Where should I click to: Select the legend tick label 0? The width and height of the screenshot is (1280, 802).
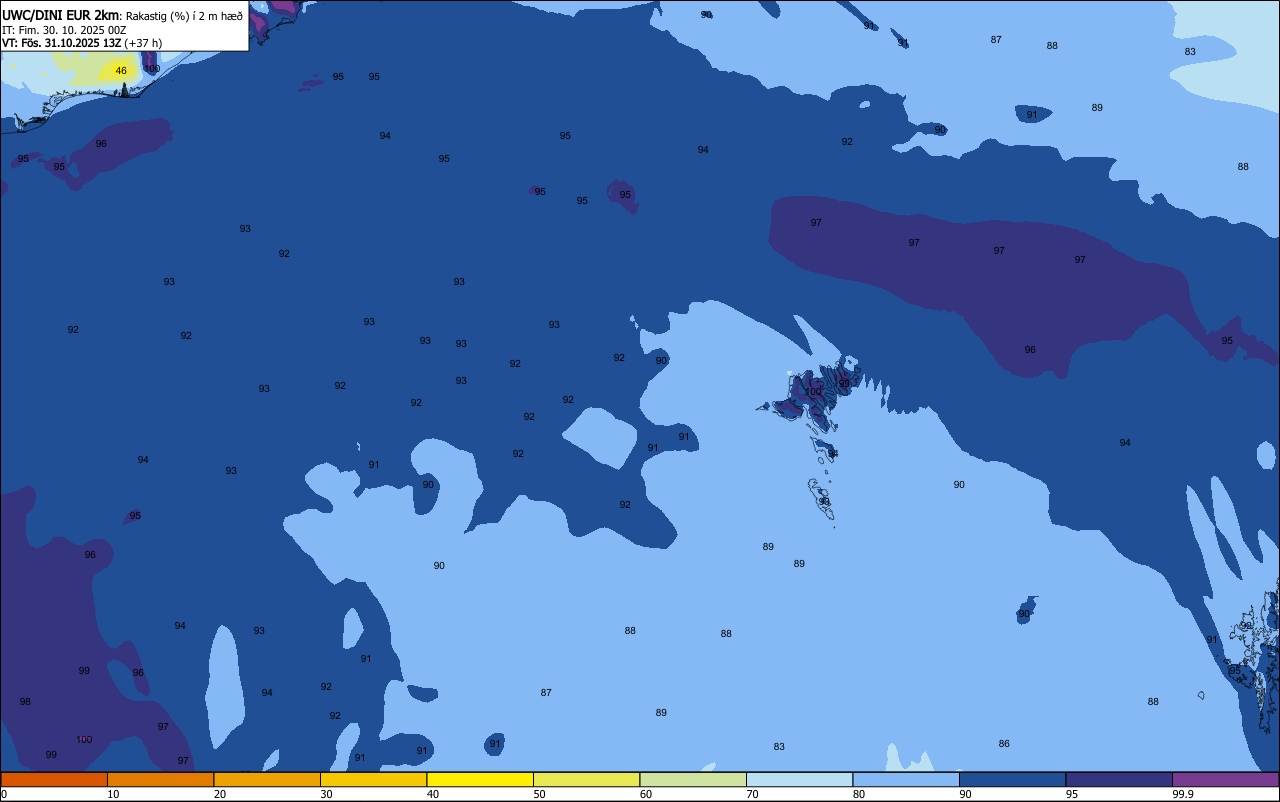tap(4, 794)
